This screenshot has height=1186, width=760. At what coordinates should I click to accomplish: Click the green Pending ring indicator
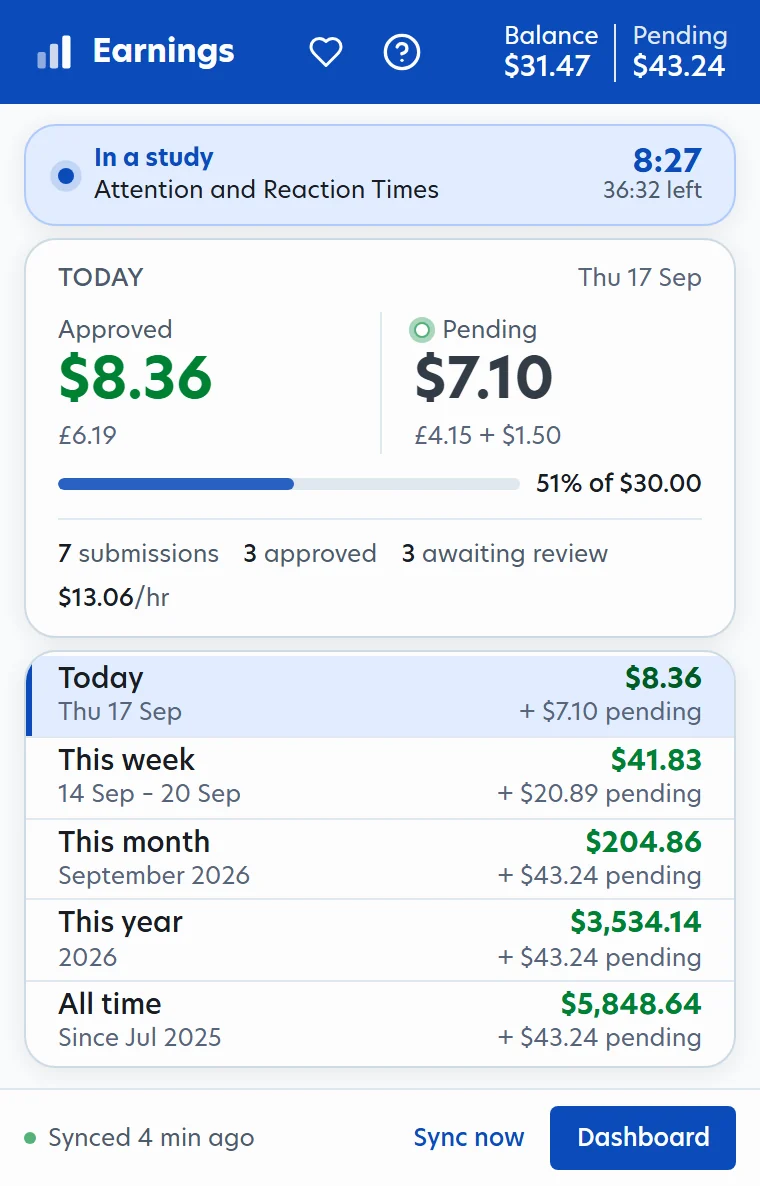421,330
